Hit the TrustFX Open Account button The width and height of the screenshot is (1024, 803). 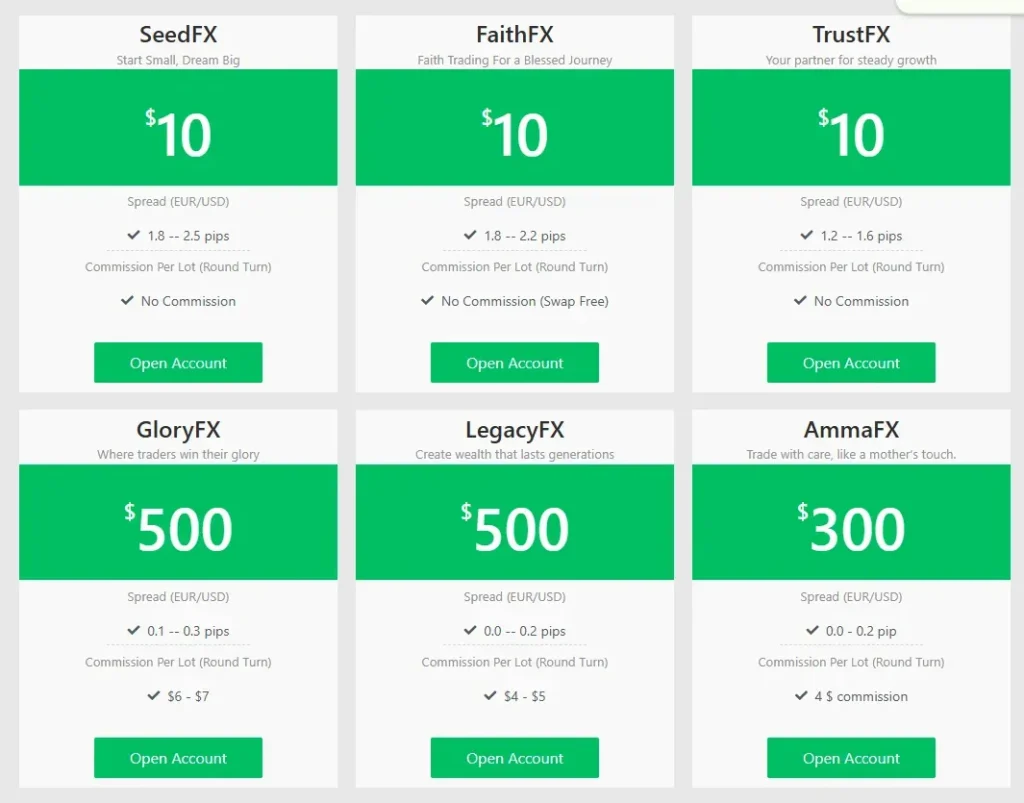click(x=851, y=363)
